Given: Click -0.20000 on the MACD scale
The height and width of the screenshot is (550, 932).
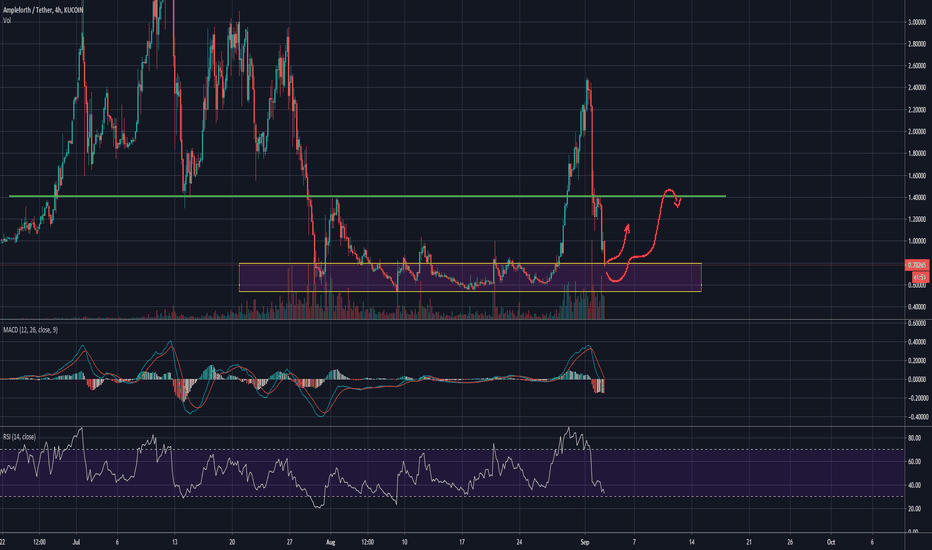Looking at the screenshot, I should (x=916, y=398).
